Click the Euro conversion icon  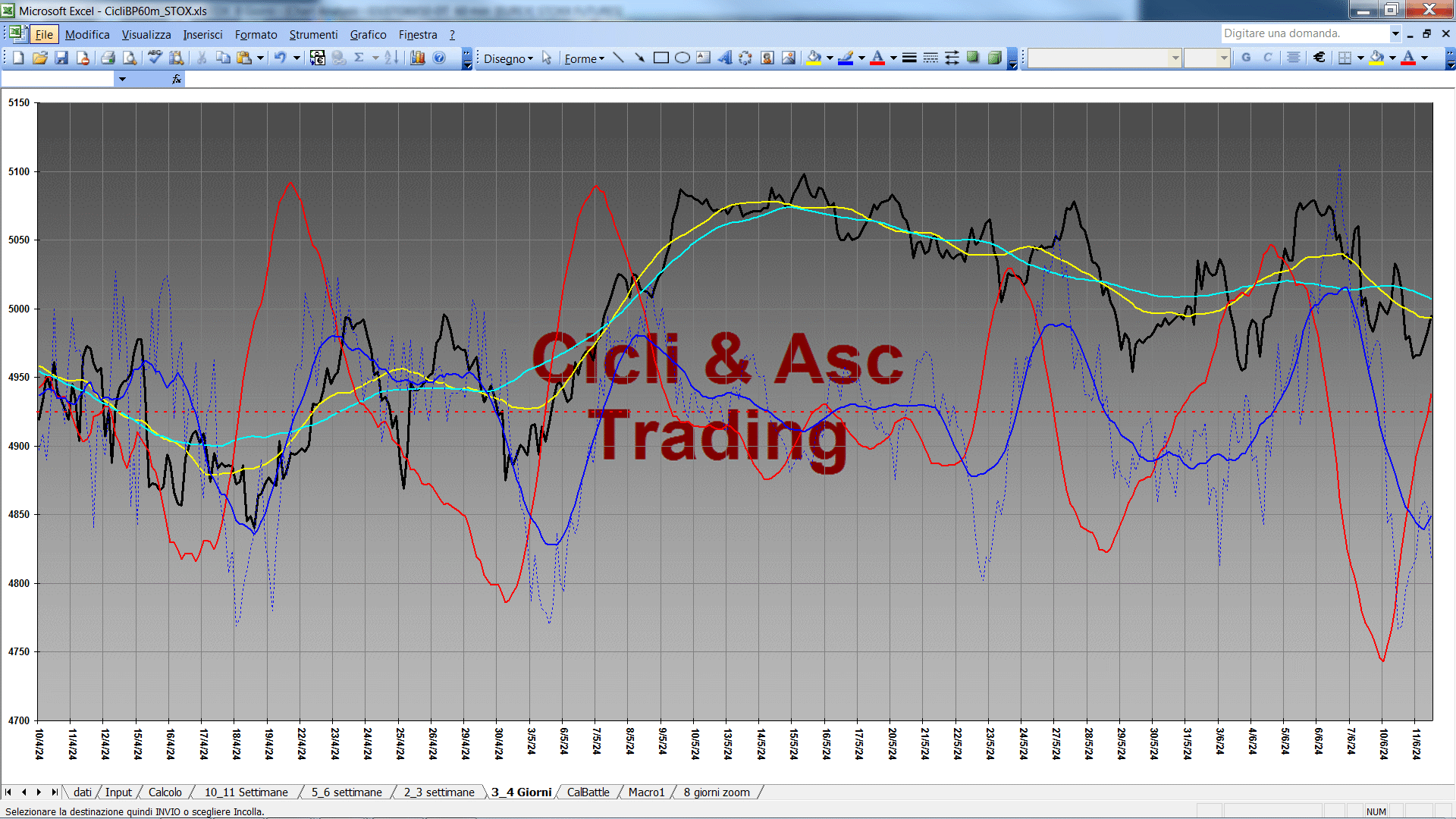click(318, 58)
